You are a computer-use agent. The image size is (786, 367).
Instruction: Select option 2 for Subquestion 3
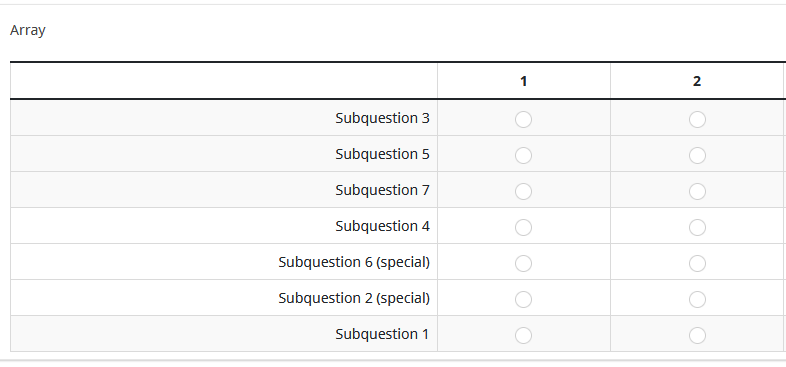[697, 119]
